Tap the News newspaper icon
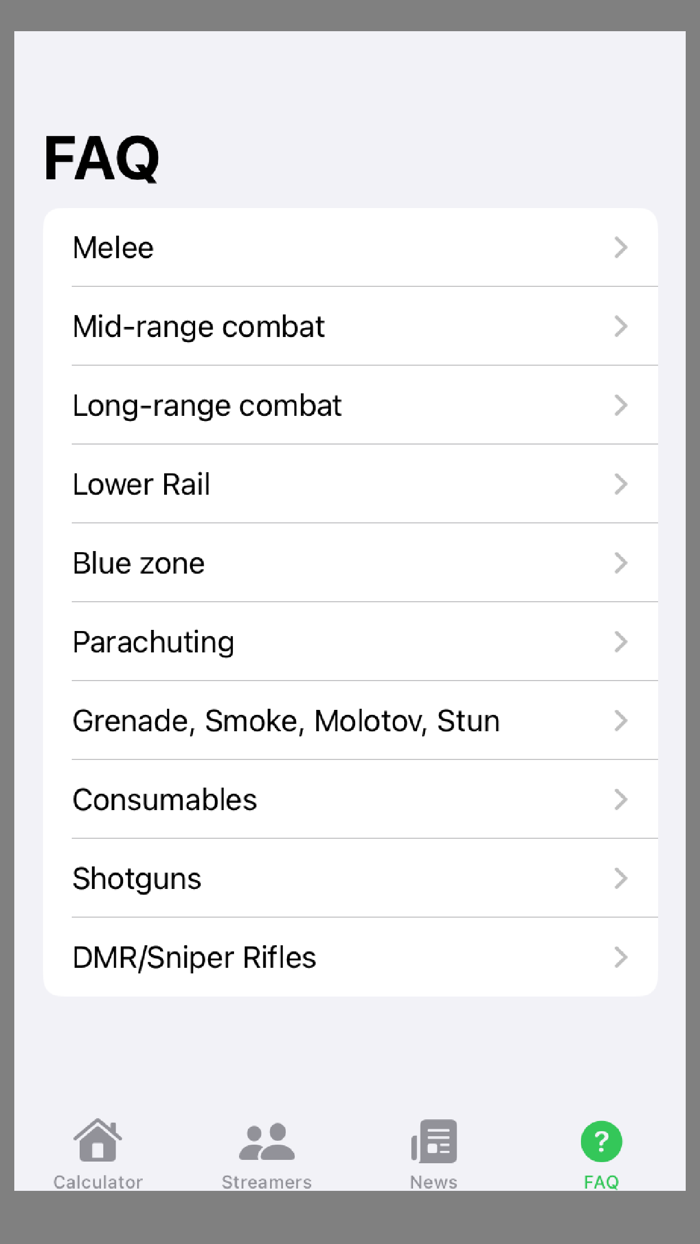The image size is (700, 1244). pyautogui.click(x=433, y=1139)
